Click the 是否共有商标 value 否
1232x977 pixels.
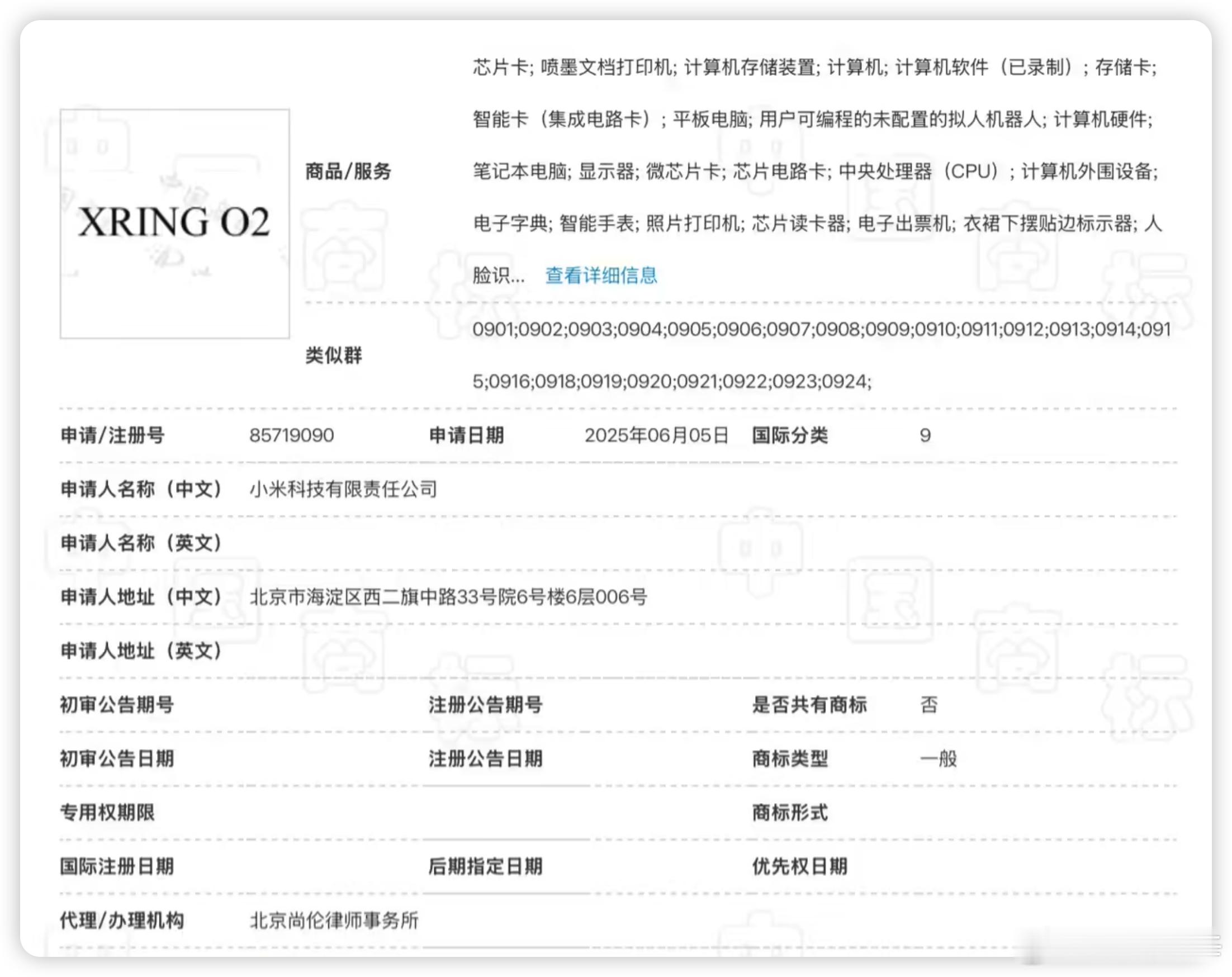[x=929, y=704]
